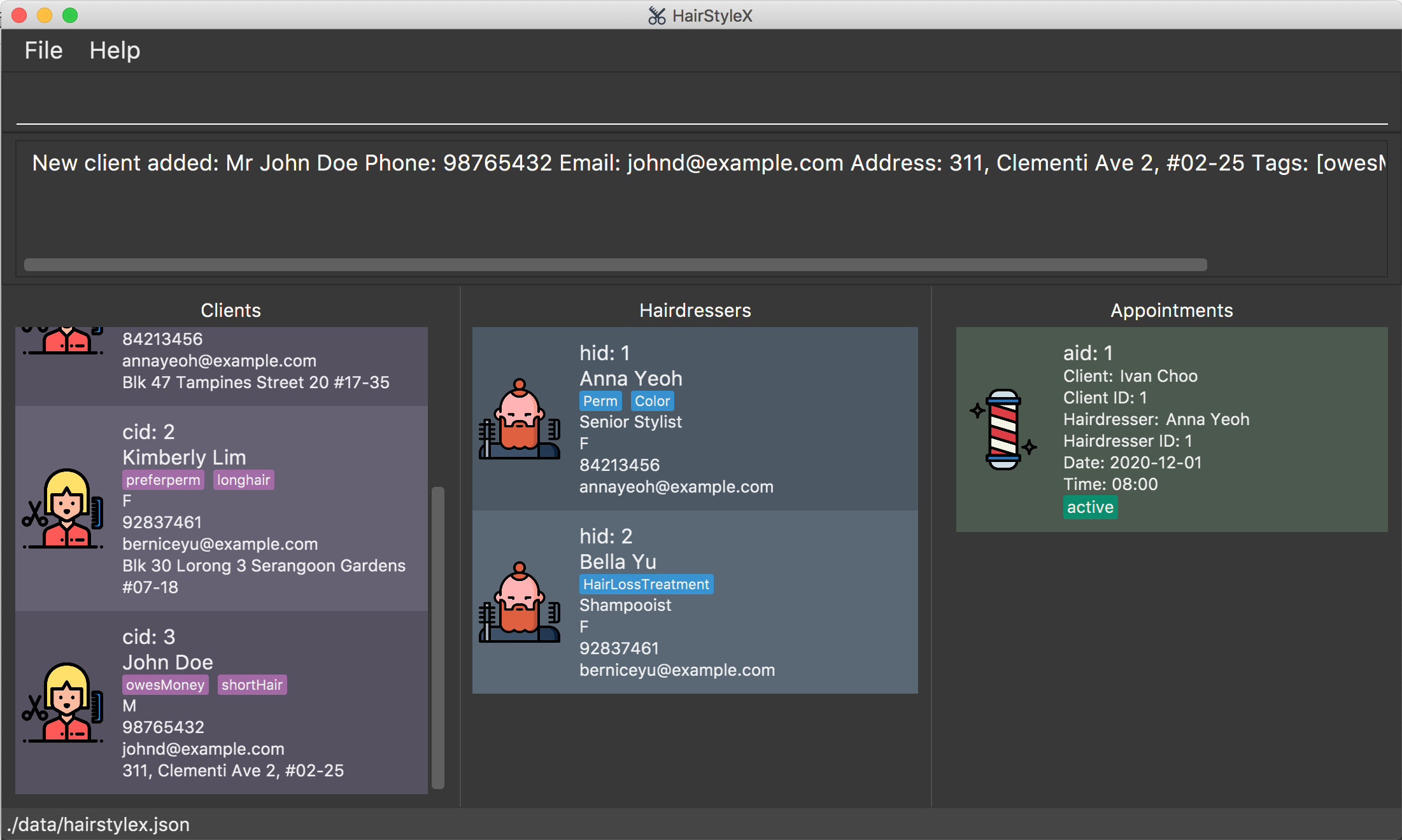Click the HairLossTreatment tag
Viewport: 1402px width, 840px height.
[x=646, y=584]
